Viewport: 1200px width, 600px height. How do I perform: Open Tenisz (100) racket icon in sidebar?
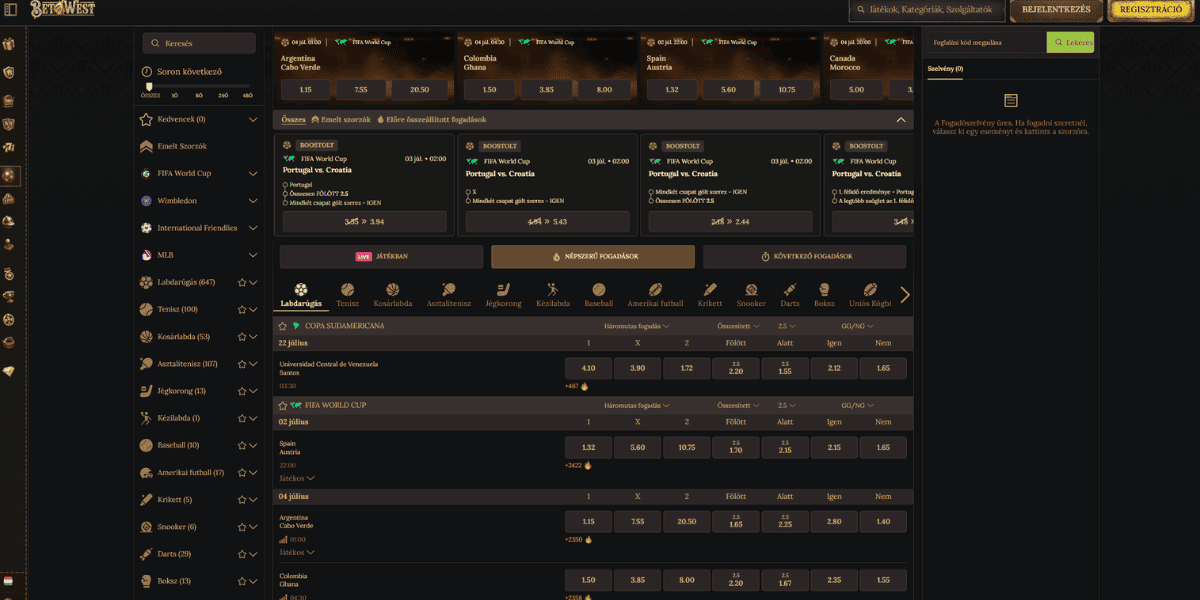point(147,309)
